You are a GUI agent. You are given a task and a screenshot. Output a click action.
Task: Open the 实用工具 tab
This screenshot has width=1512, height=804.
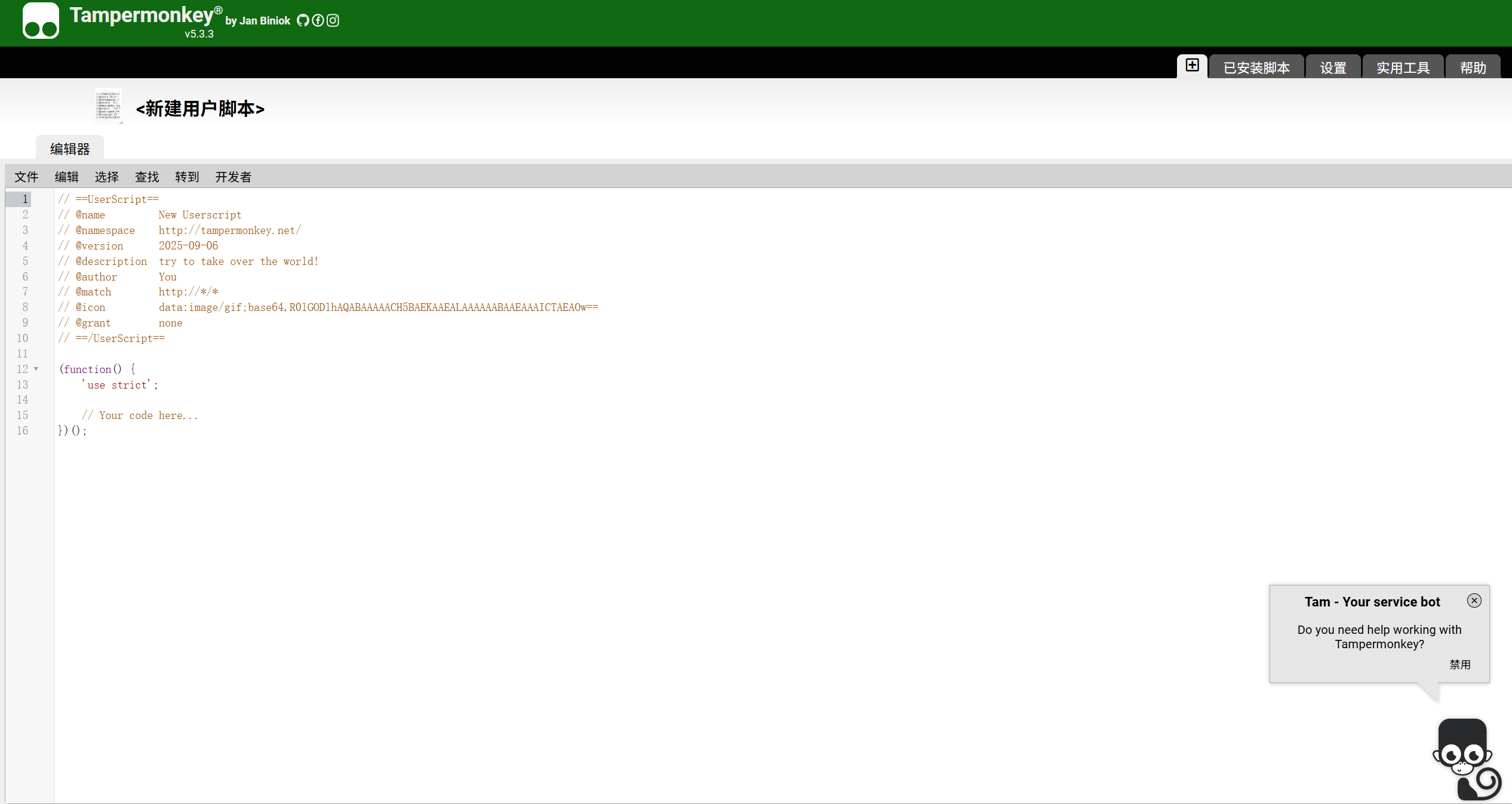tap(1403, 67)
